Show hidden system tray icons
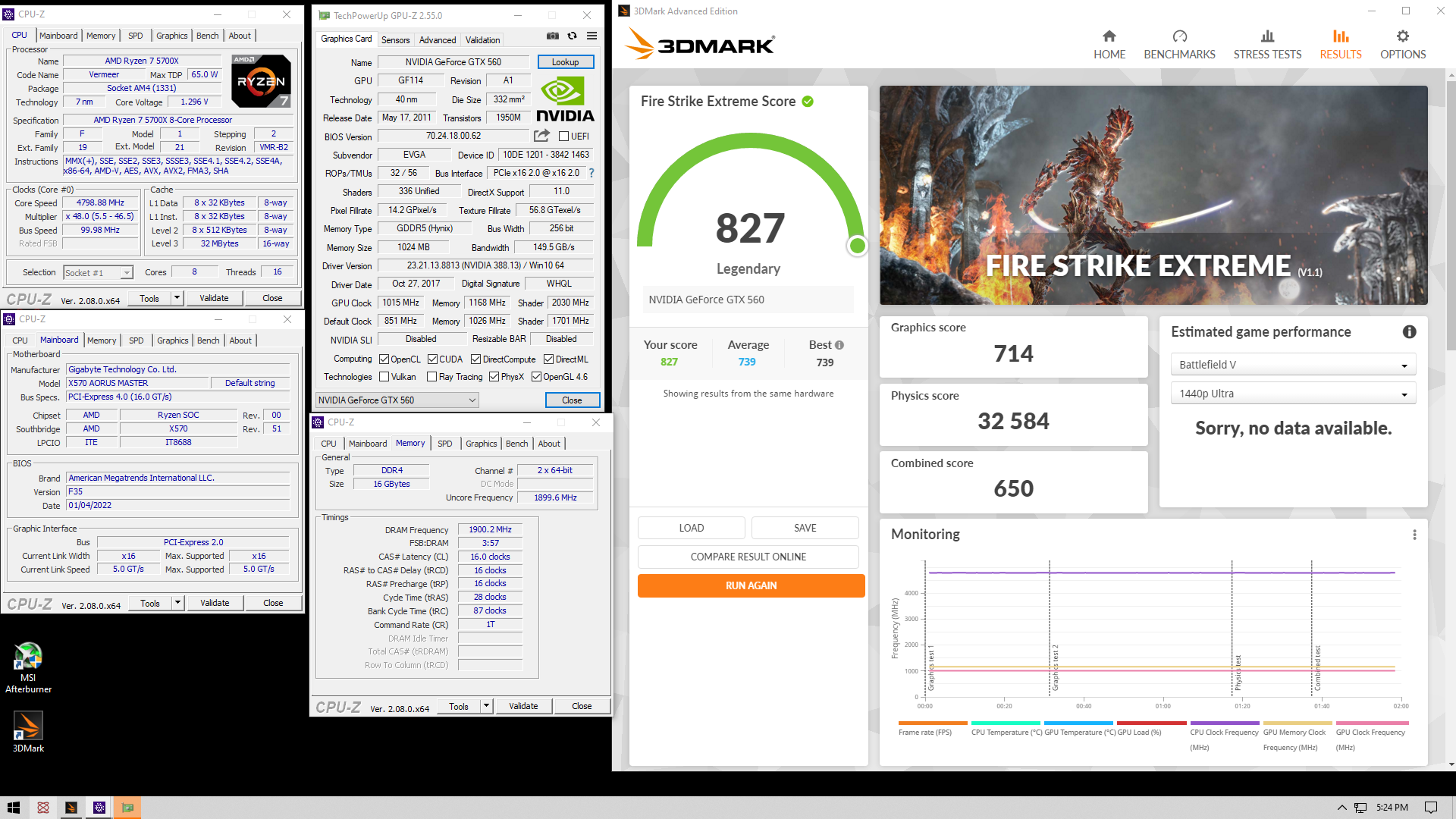Image resolution: width=1456 pixels, height=819 pixels. coord(1341,808)
